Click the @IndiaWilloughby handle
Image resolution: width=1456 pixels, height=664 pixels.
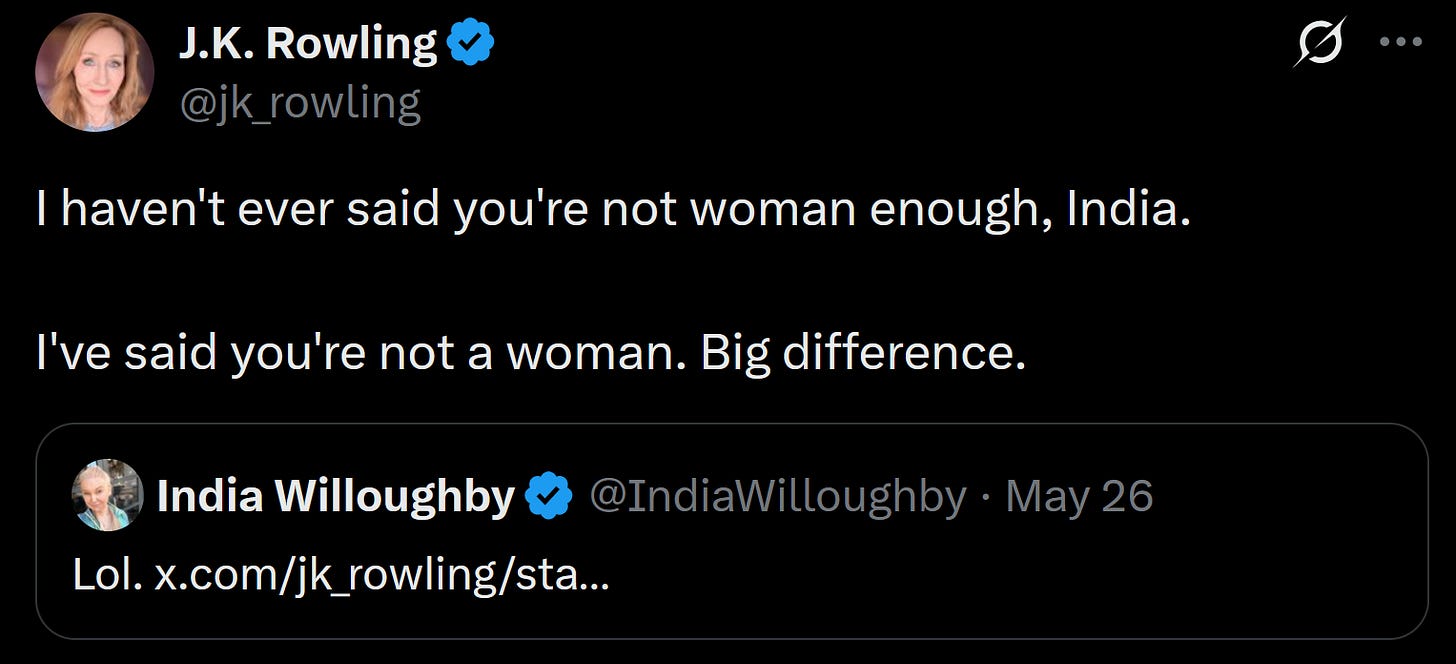(778, 497)
